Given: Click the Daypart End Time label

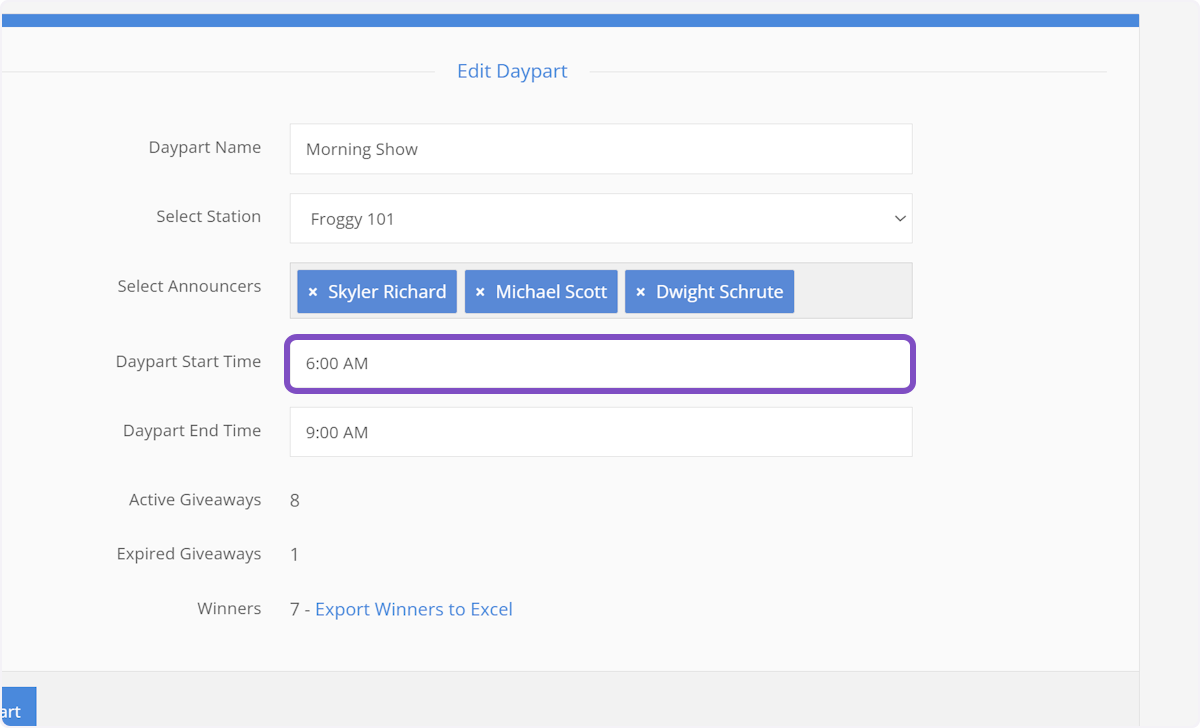Looking at the screenshot, I should click(x=191, y=430).
